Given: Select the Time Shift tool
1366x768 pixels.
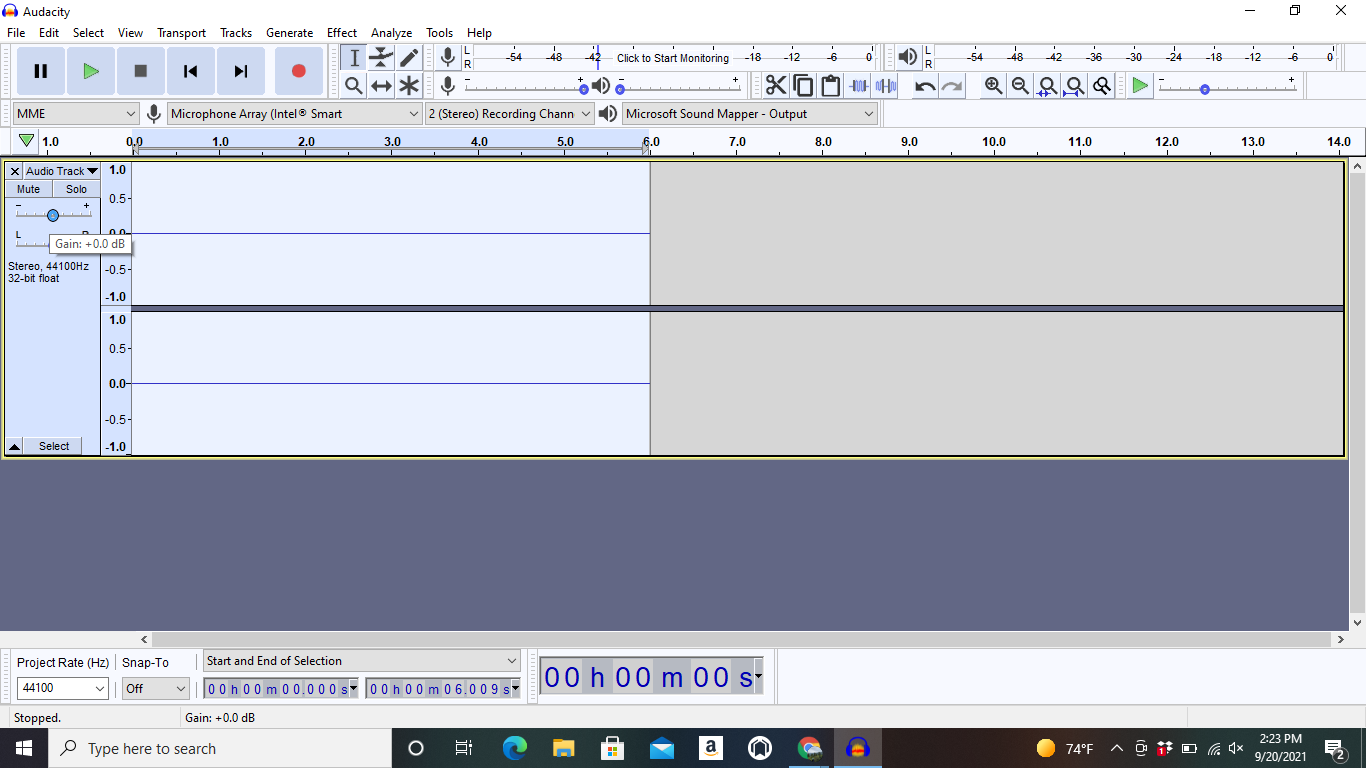Looking at the screenshot, I should (x=381, y=85).
